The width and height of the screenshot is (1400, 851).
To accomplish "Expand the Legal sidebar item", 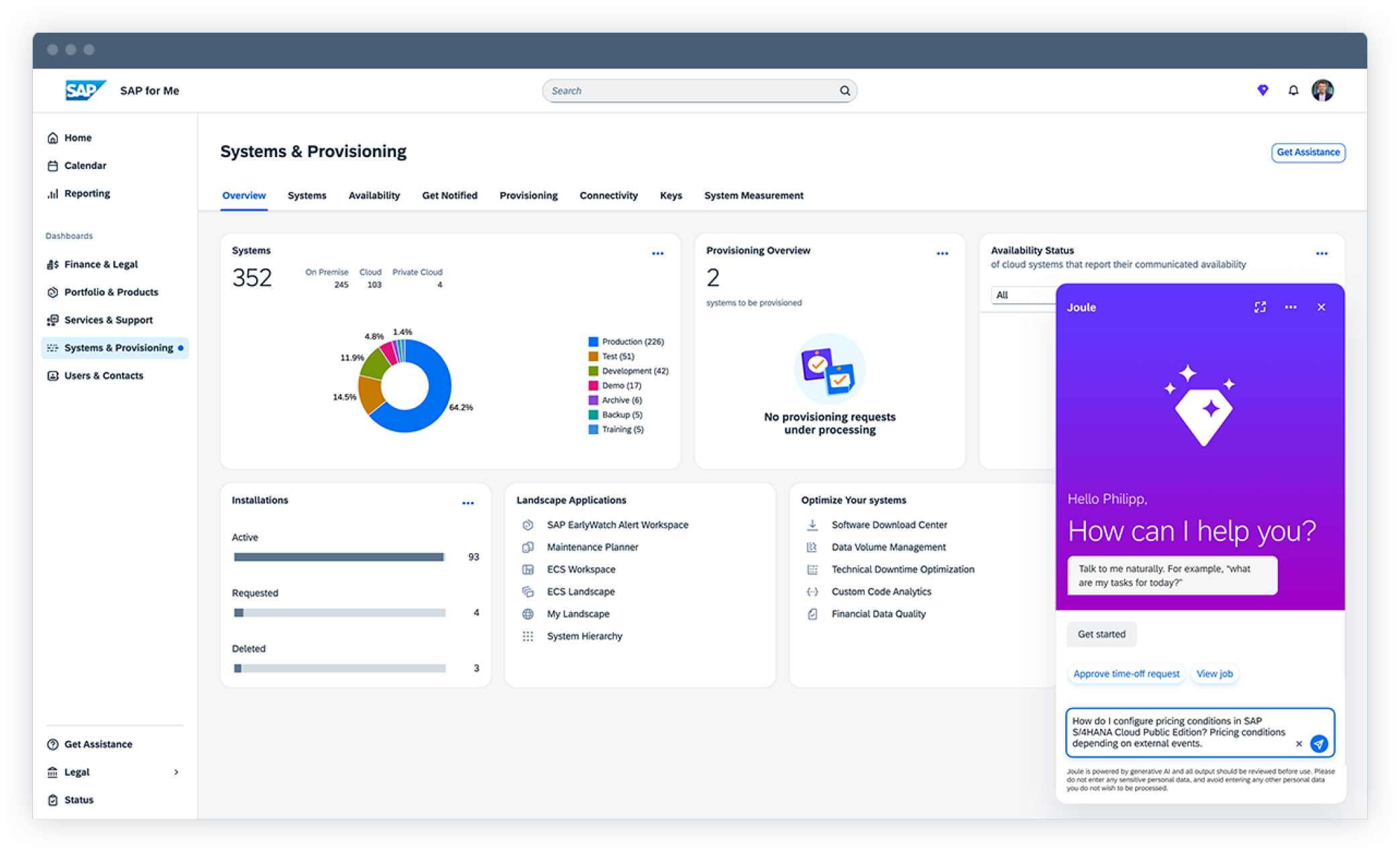I will pos(176,772).
